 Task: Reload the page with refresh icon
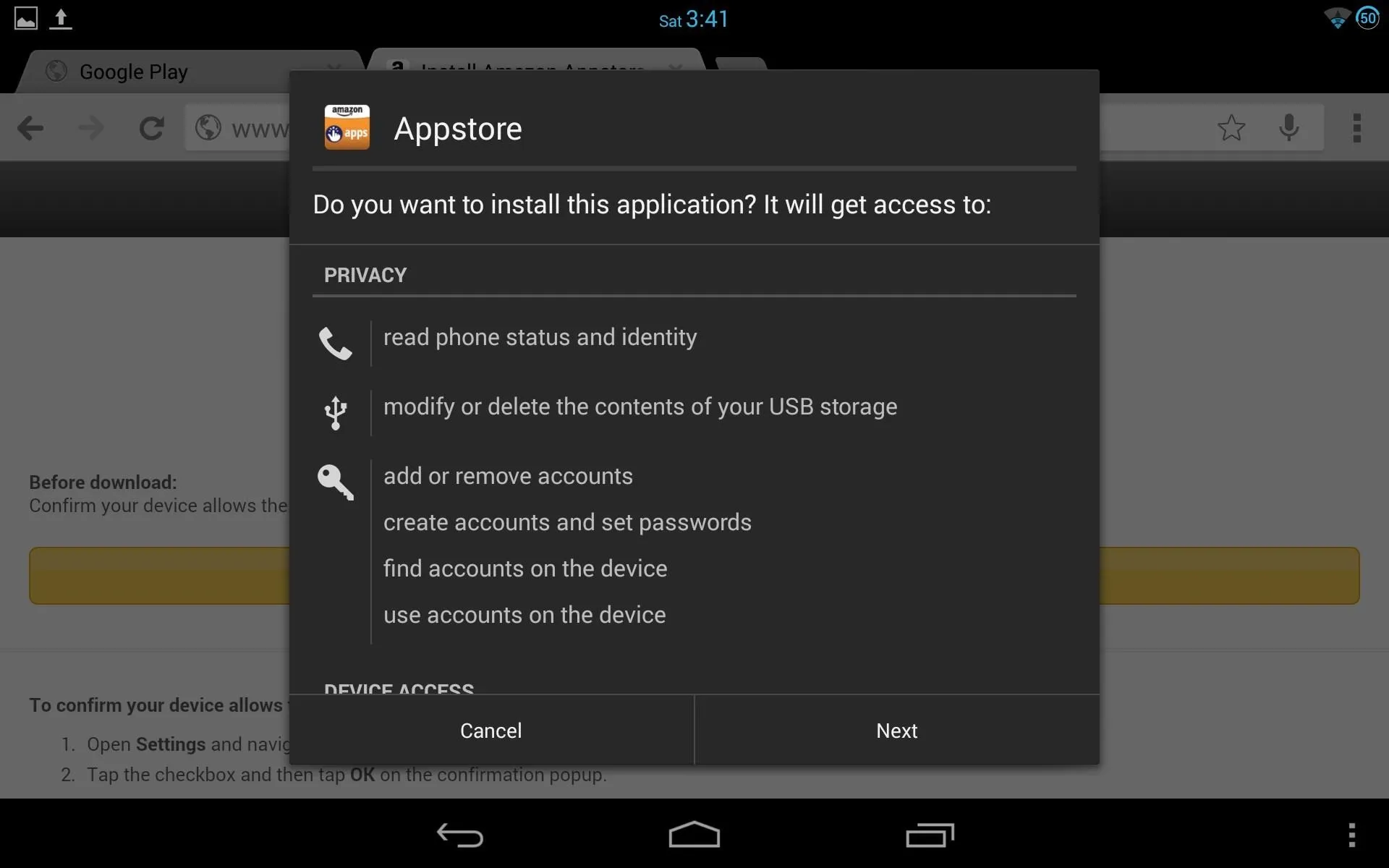tap(151, 128)
